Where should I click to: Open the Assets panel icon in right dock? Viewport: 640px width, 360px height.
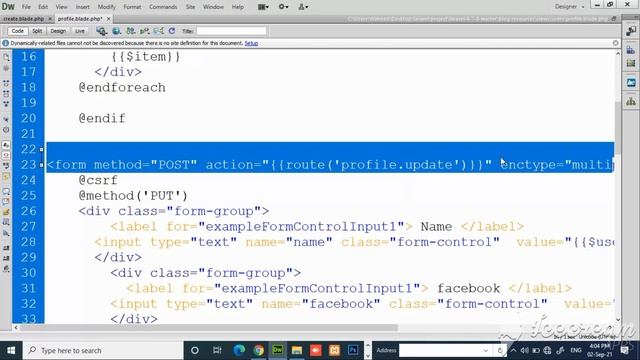(x=631, y=63)
